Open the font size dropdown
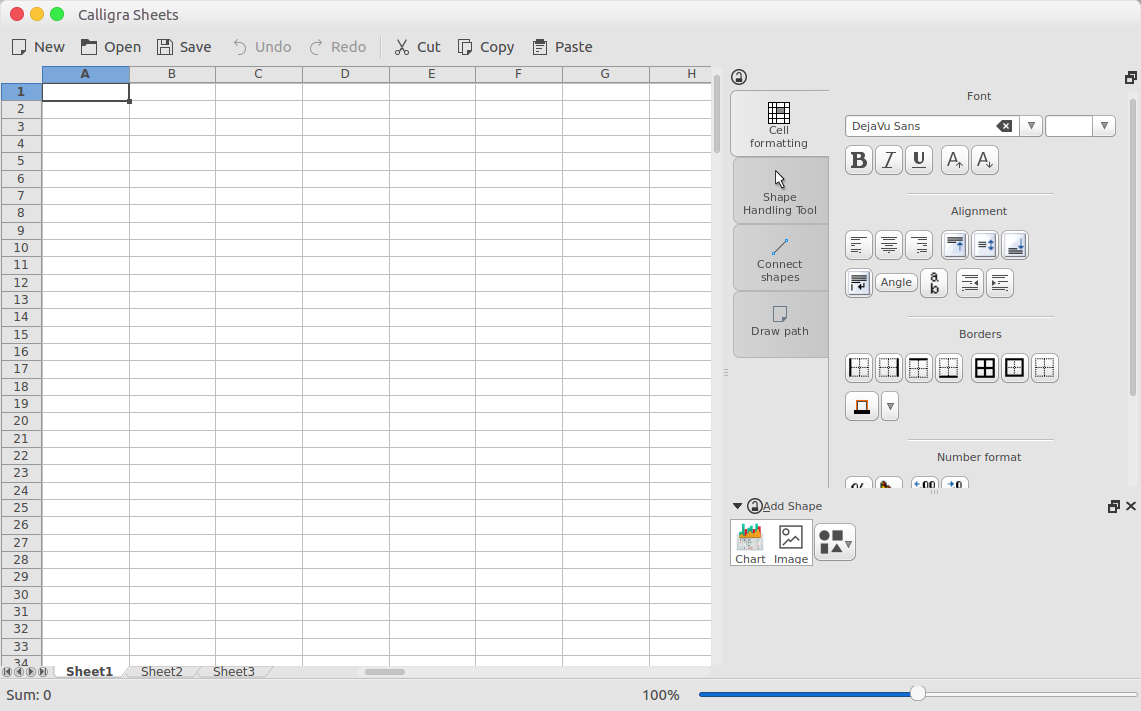The image size is (1141, 711). pos(1104,126)
